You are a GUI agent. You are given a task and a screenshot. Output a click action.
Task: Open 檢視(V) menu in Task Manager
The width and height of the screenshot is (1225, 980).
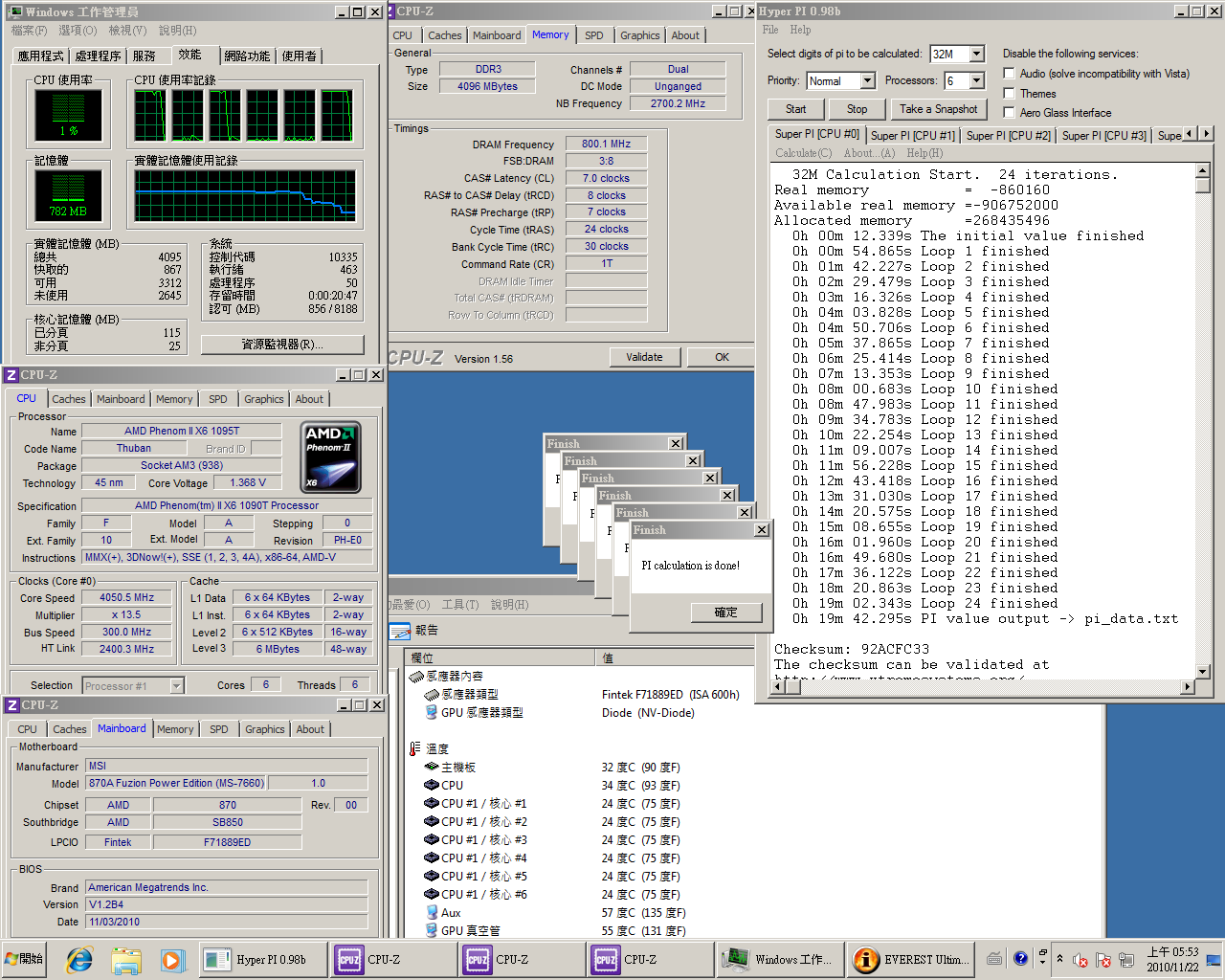click(x=127, y=31)
